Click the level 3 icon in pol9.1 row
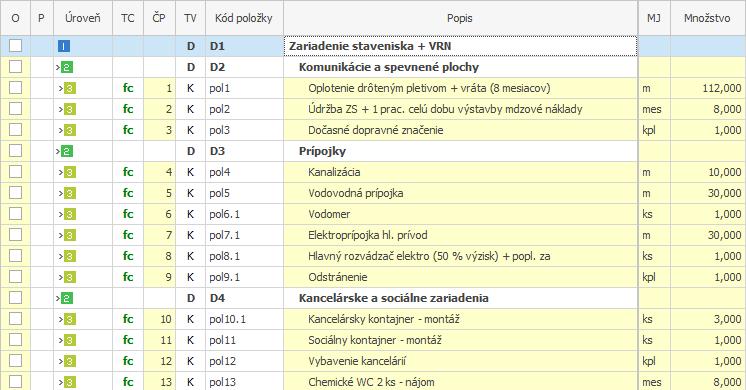Screen dimensions: 746x390 pos(69,277)
